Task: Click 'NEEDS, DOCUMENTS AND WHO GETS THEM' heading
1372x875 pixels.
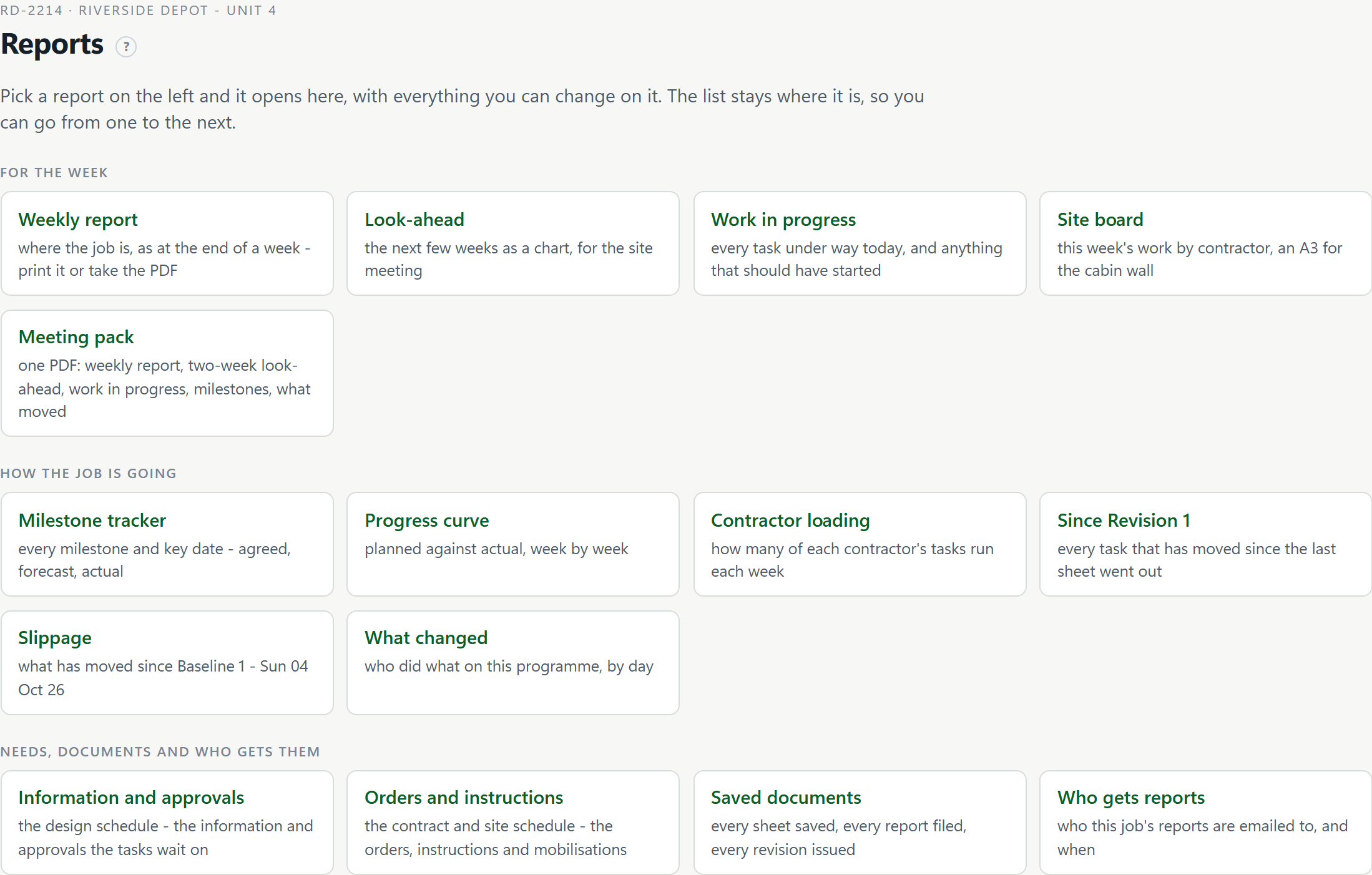Action: point(160,752)
